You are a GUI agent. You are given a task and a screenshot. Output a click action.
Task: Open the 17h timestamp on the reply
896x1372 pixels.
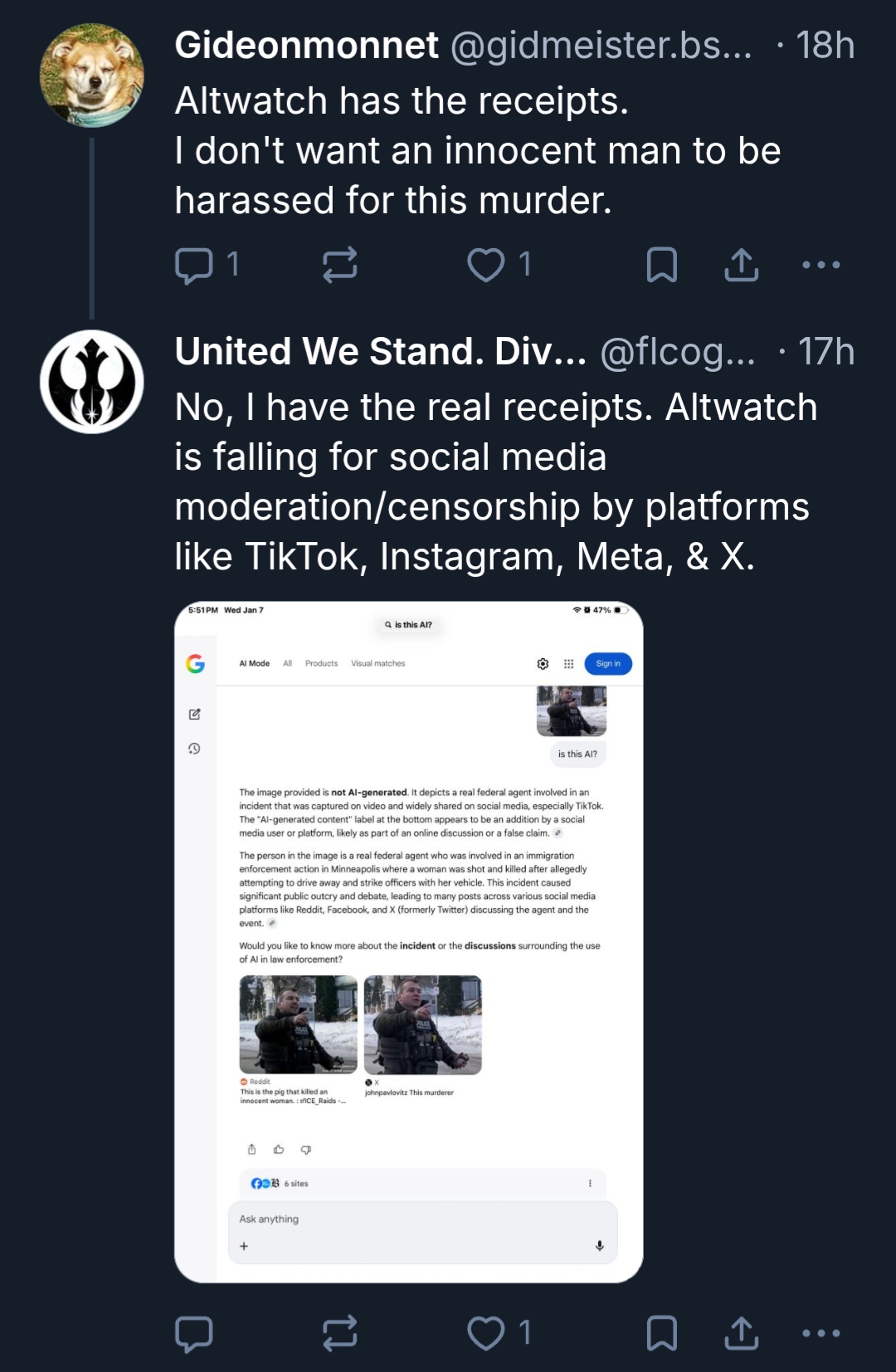click(826, 352)
